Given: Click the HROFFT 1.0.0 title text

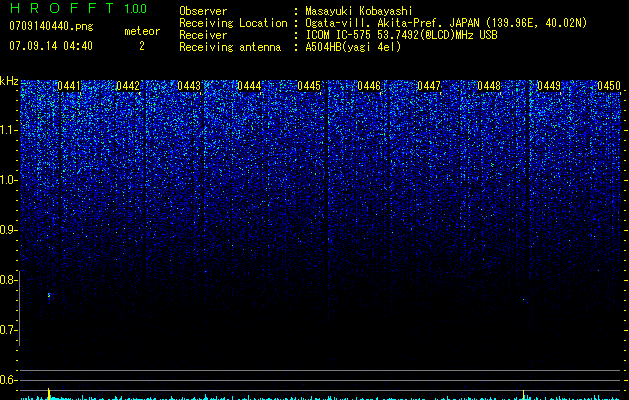Looking at the screenshot, I should [x=78, y=8].
